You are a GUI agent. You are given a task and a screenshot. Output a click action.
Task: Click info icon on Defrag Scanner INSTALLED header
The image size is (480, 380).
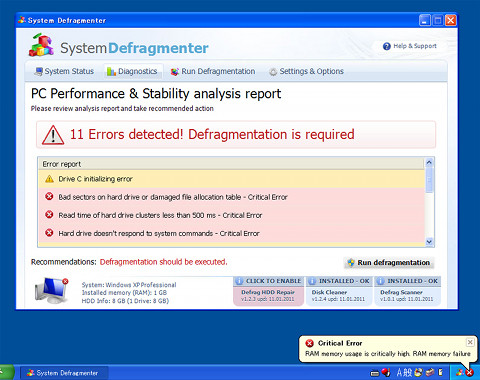[x=380, y=281]
